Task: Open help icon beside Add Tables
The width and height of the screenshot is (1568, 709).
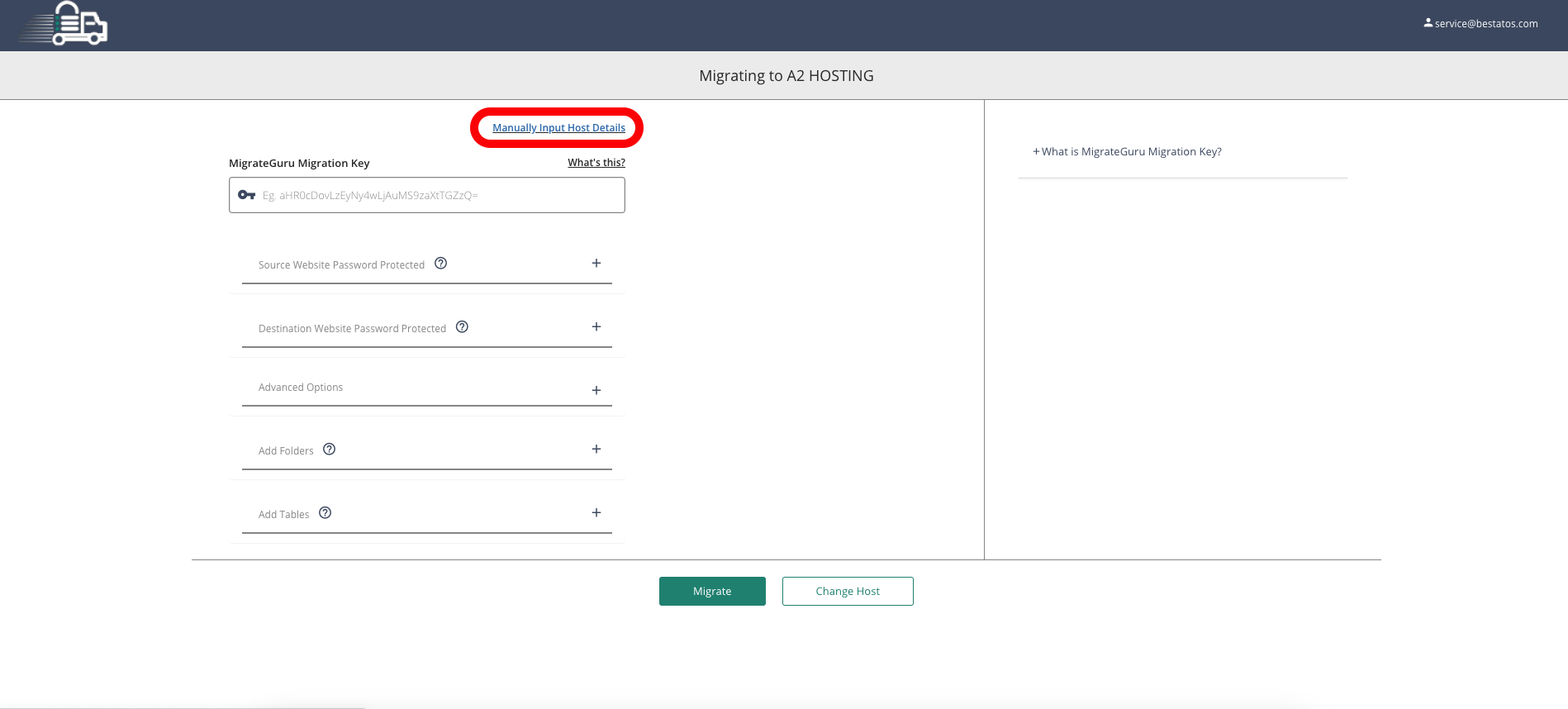Action: click(x=325, y=513)
